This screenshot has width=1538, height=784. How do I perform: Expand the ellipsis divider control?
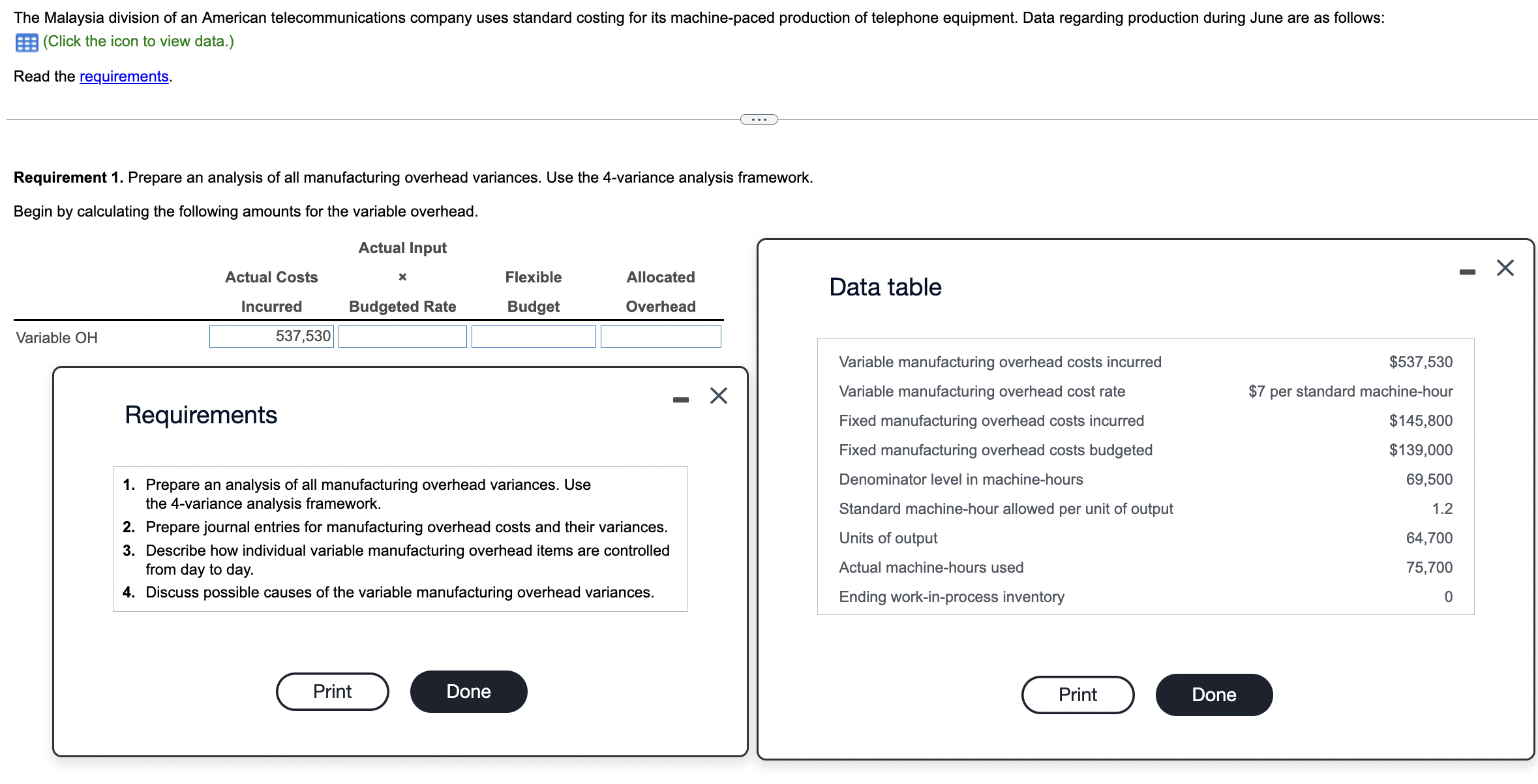(x=759, y=118)
